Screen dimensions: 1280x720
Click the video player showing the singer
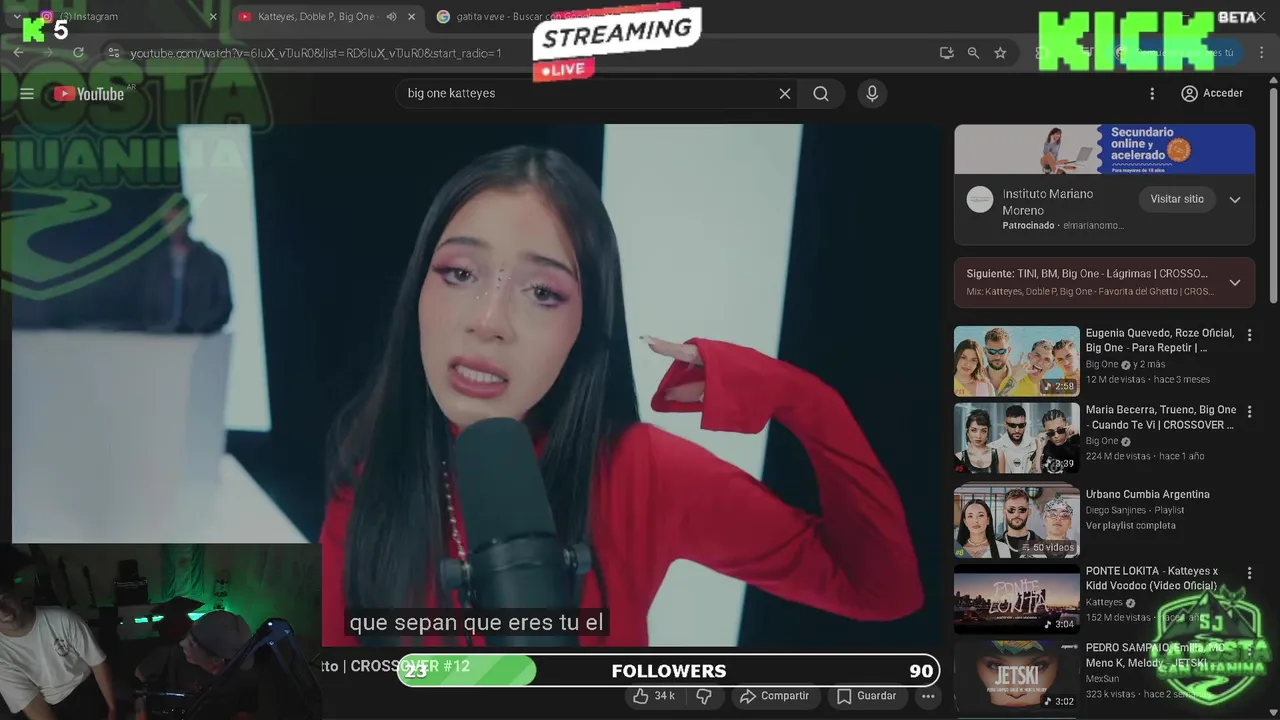(x=477, y=385)
